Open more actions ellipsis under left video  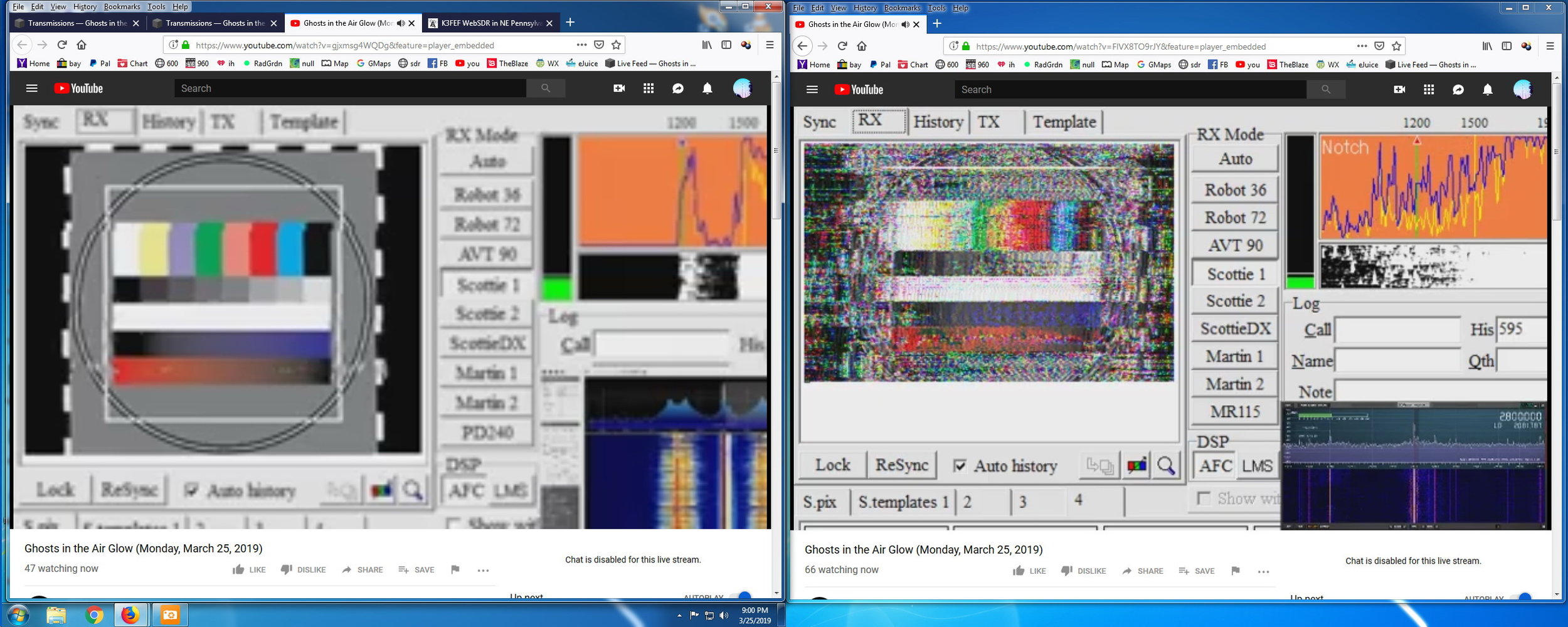click(x=483, y=570)
